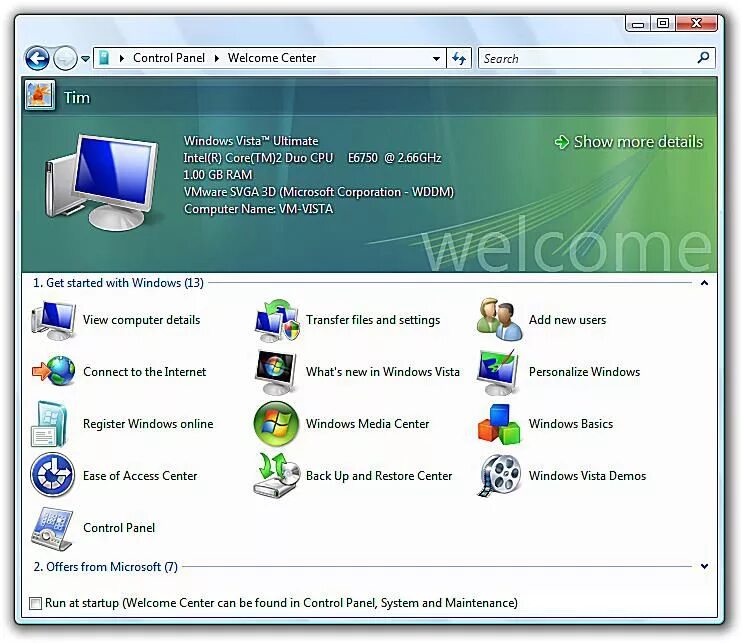Click the Intel Core 2 Duo CPU line
The height and width of the screenshot is (643, 743).
[x=312, y=158]
